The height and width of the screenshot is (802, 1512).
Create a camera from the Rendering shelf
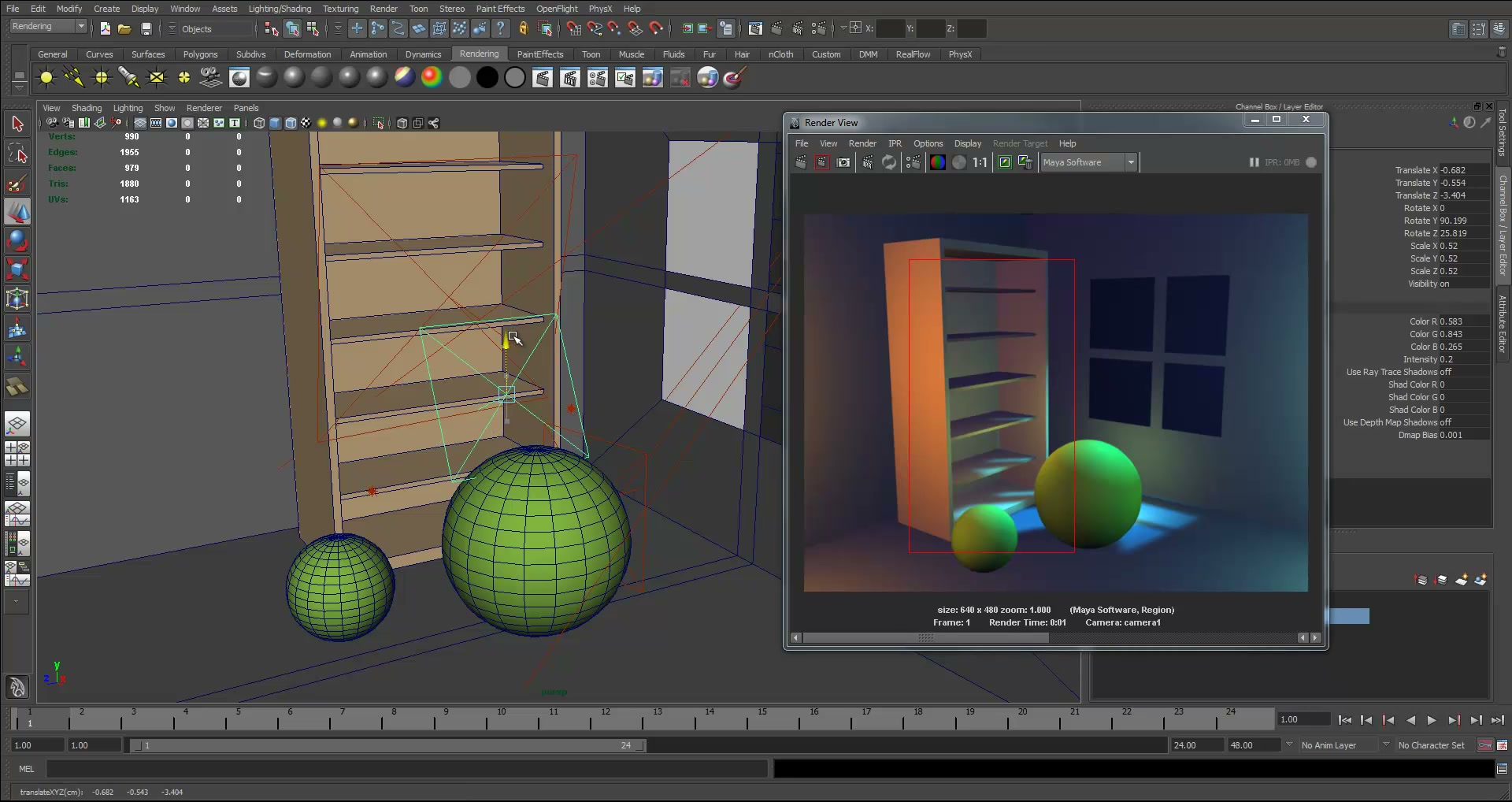pos(211,77)
